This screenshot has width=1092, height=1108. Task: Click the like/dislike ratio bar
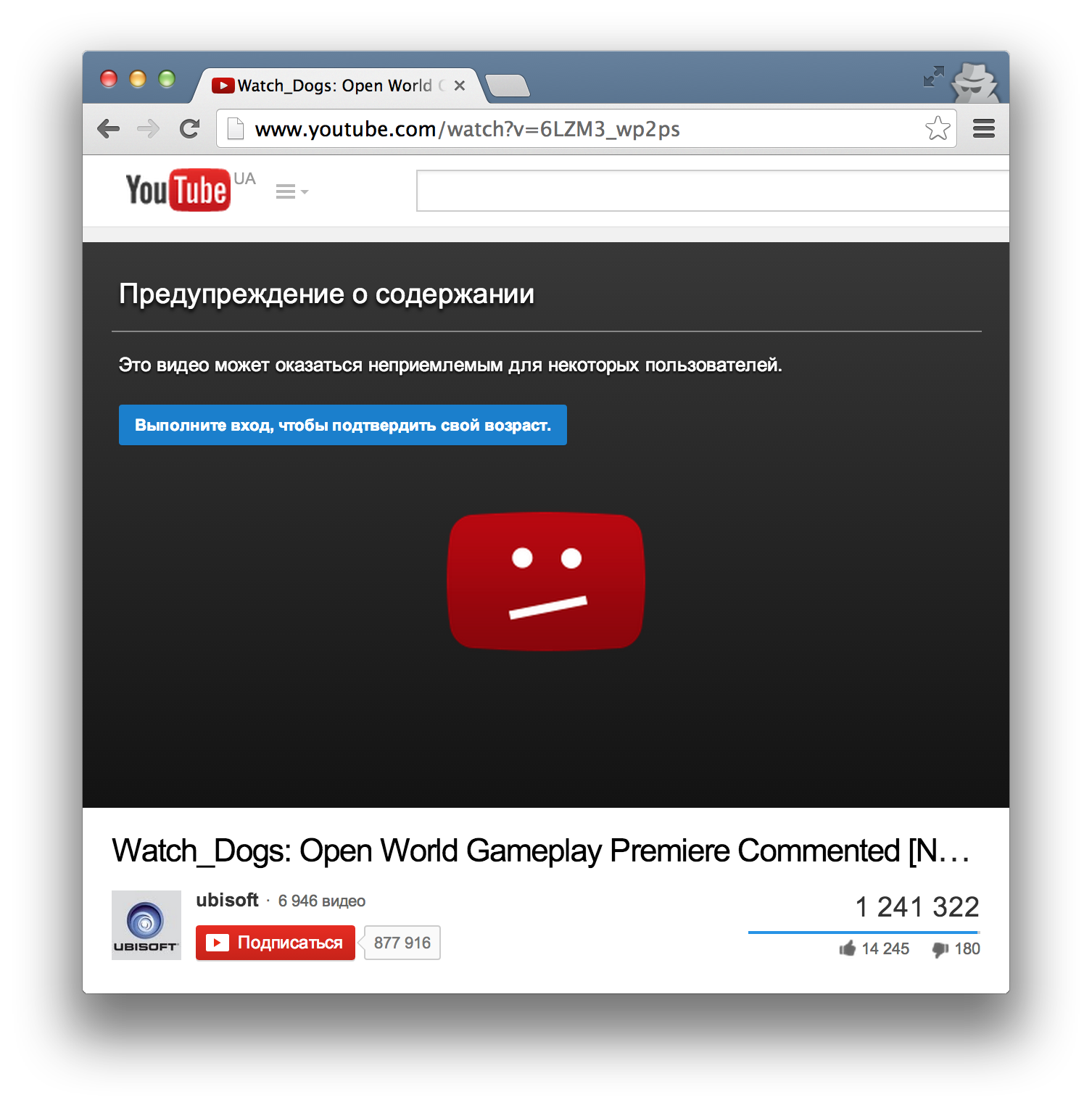point(863,933)
